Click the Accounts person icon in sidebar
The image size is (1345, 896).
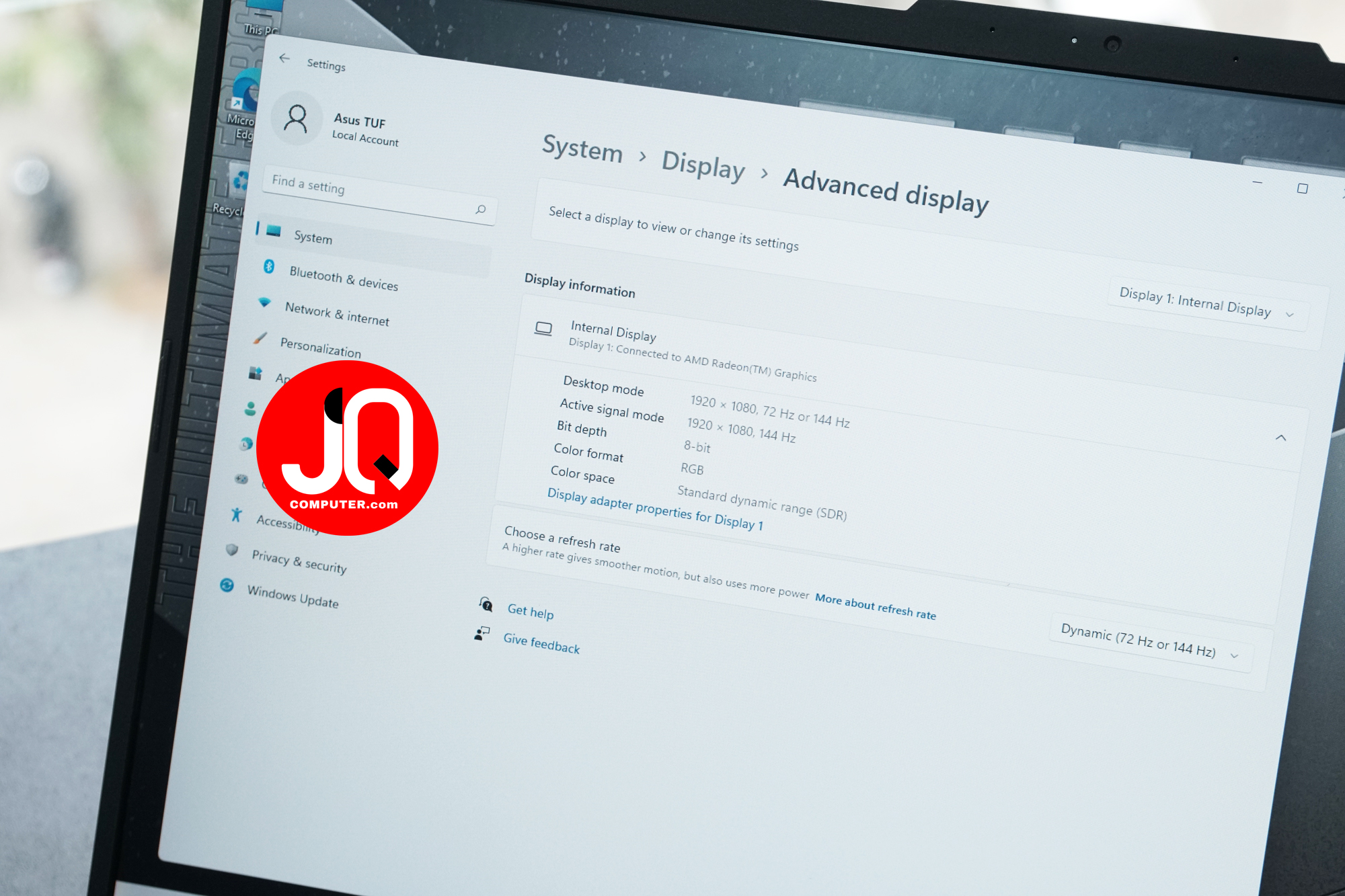point(251,408)
